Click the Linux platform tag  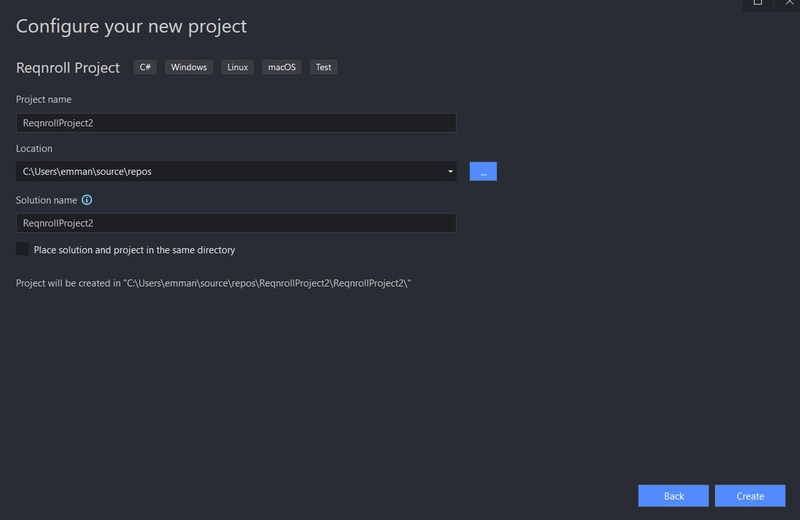[238, 67]
